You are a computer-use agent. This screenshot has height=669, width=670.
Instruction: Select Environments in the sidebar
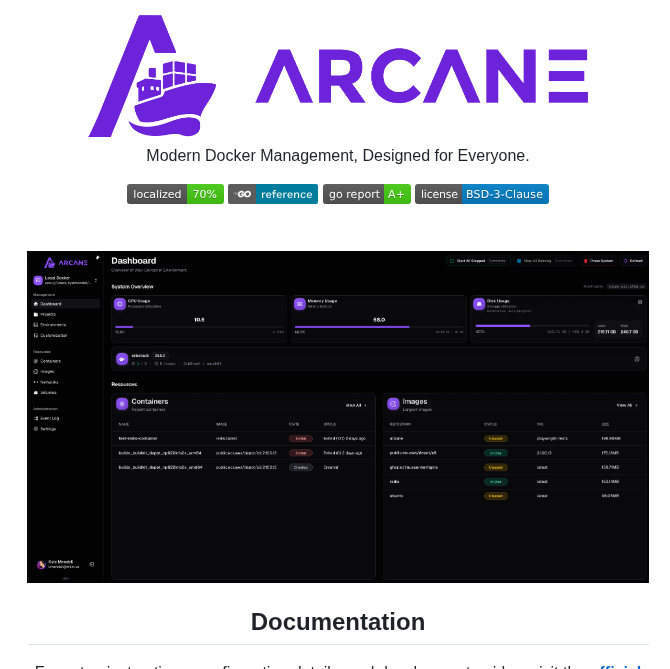tap(66, 325)
